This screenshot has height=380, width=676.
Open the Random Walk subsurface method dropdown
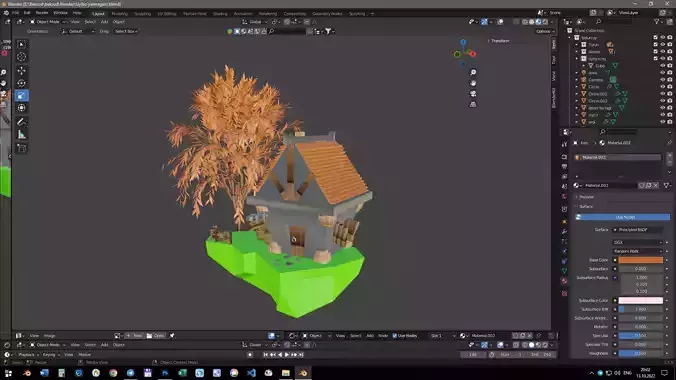(638, 251)
